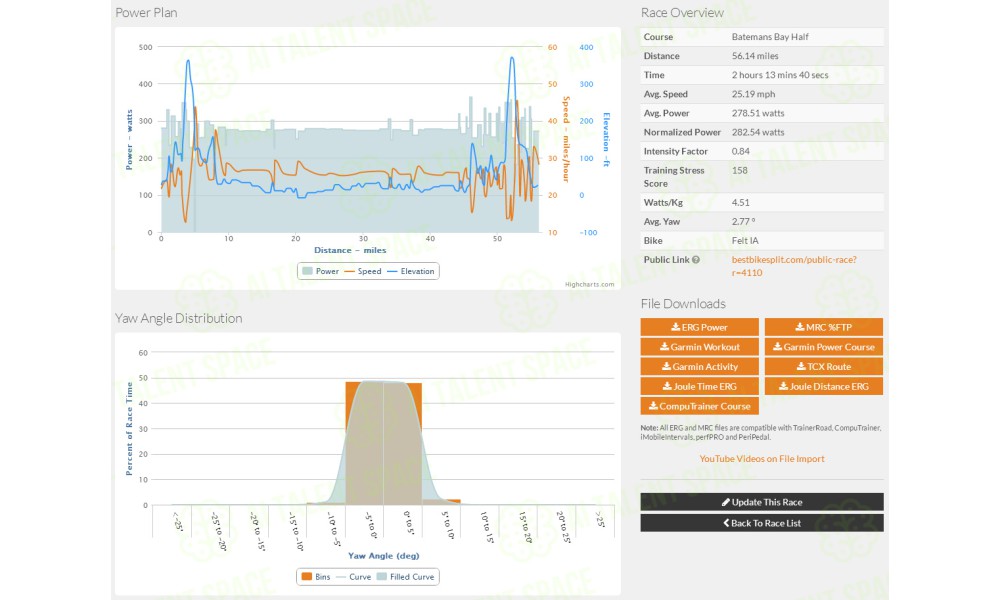Click the Watts/Kg value 4.51
Screen dimensions: 1000x600
pos(740,203)
